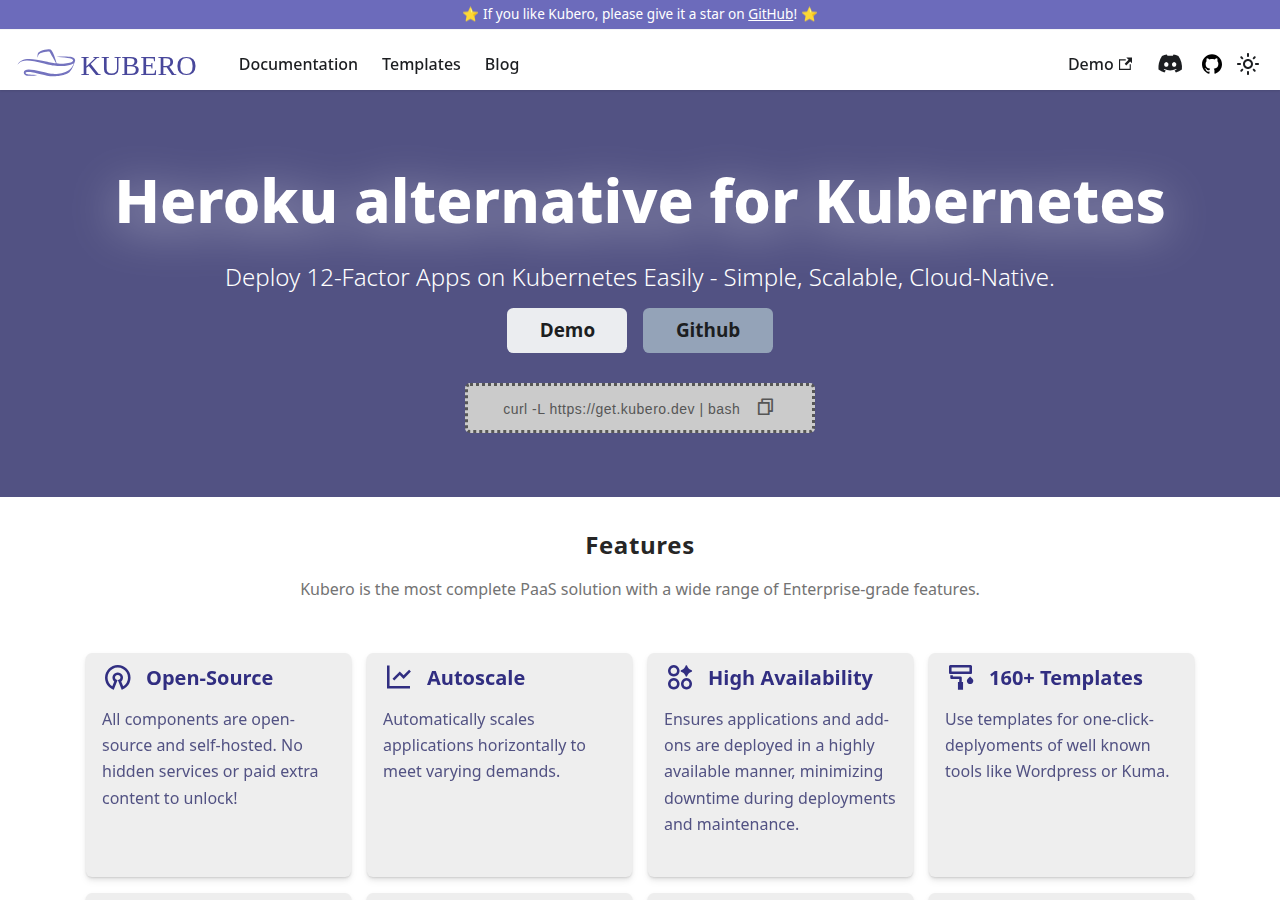Screen dimensions: 1280x900
Task: Click 'Use templates for one-click-deplyoments' description
Action: (1057, 745)
